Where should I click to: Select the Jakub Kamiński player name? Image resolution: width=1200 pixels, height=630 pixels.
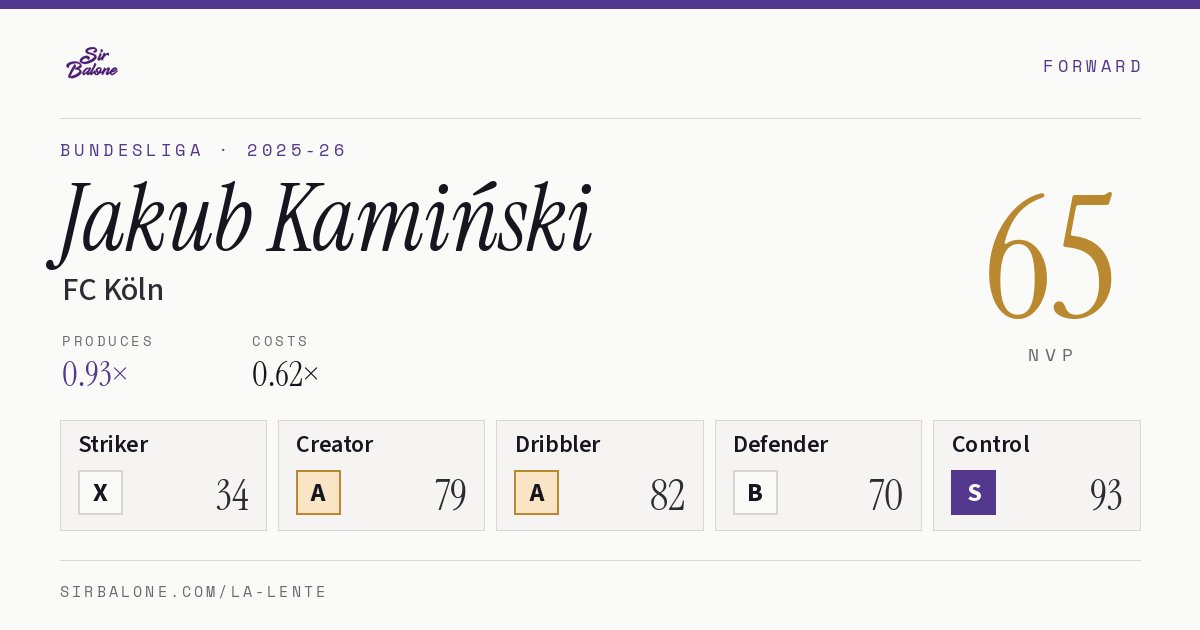coord(322,221)
